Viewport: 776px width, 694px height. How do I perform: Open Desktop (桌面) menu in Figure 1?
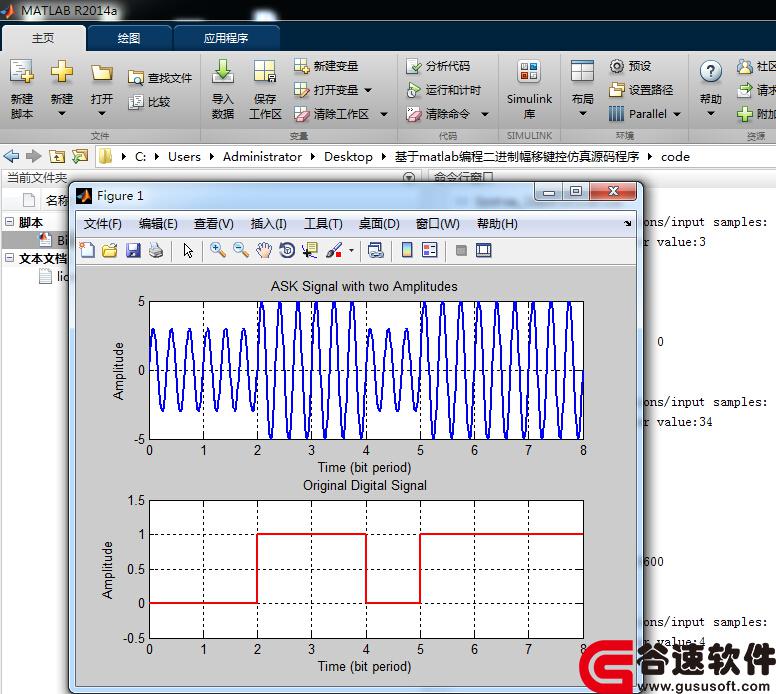[x=379, y=224]
